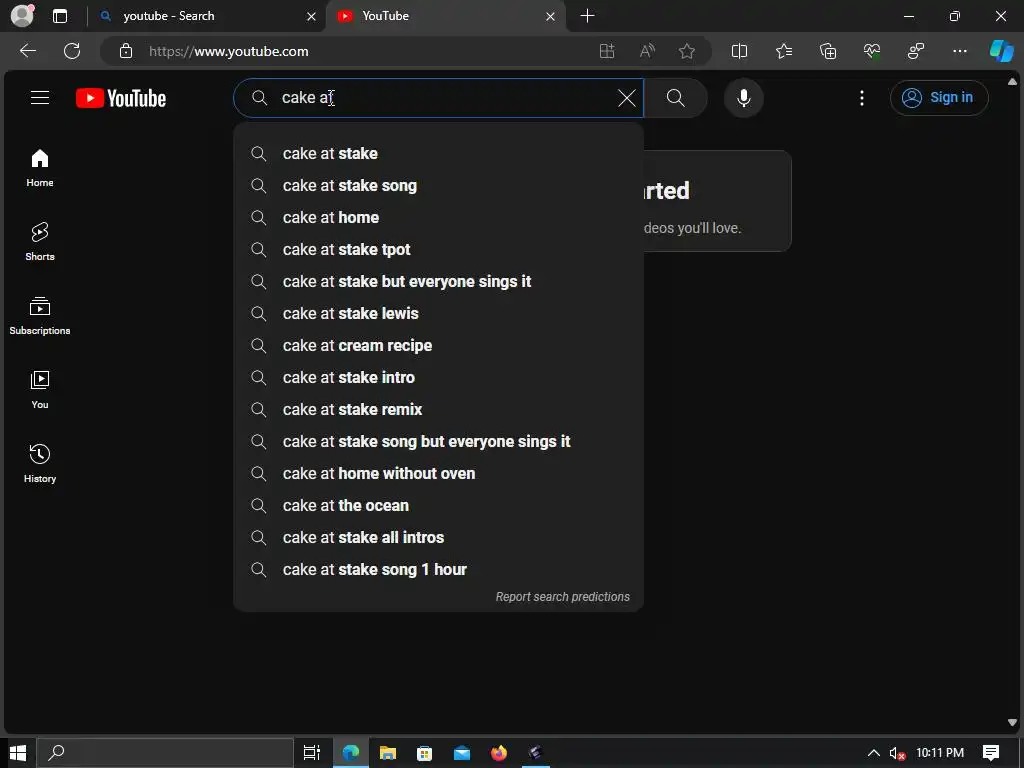1024x768 pixels.
Task: Open Mail app from taskbar
Action: pyautogui.click(x=462, y=753)
